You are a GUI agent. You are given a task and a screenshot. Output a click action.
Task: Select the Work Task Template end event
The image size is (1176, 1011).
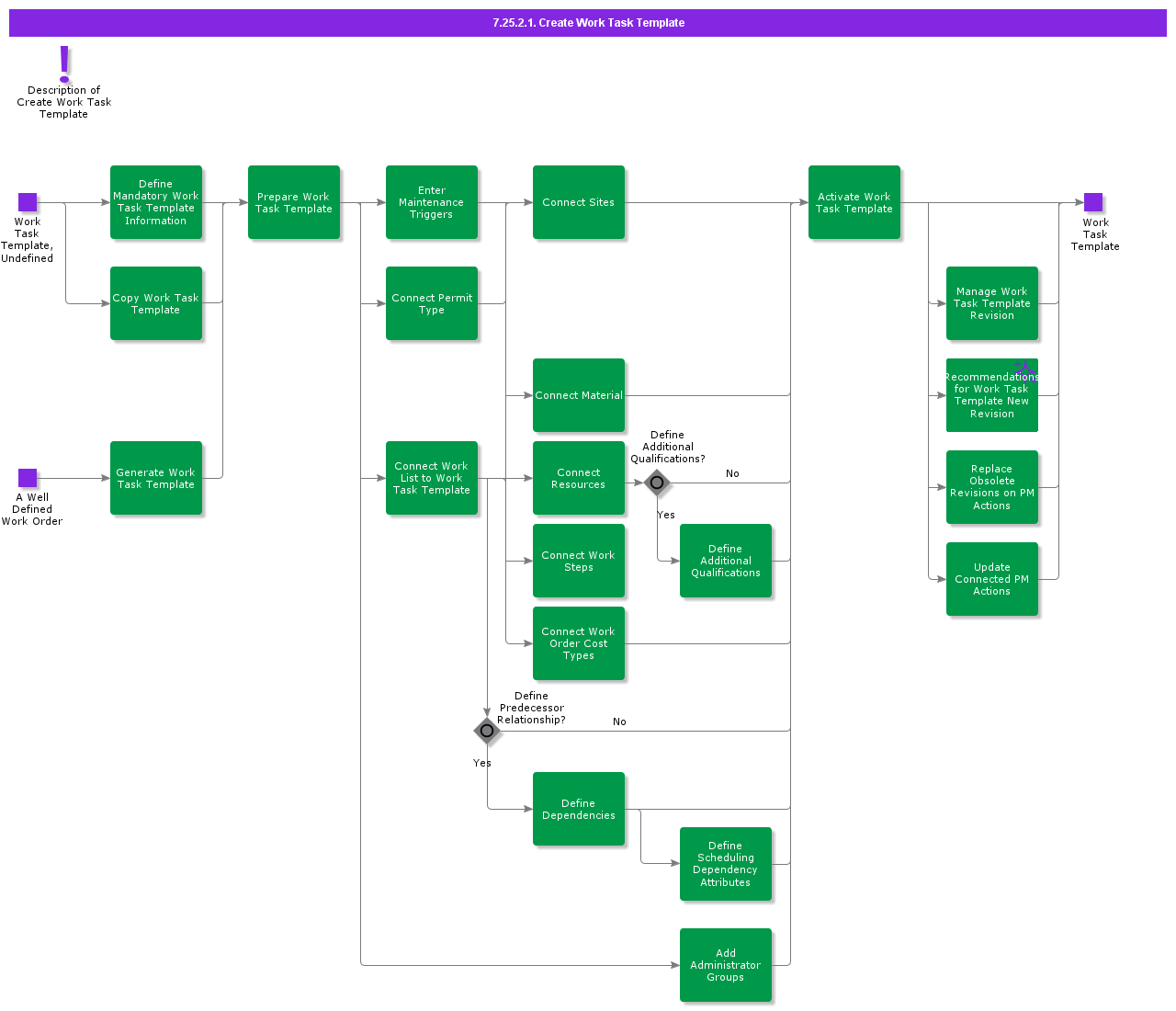[x=1093, y=202]
